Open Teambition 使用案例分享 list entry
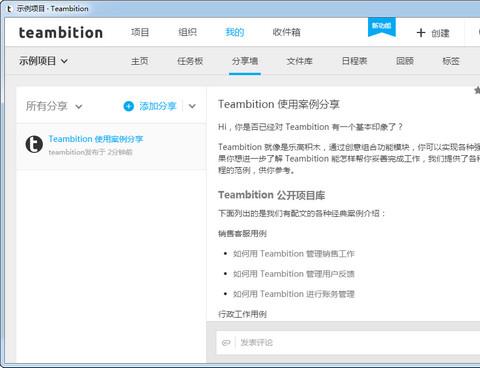 [96, 139]
